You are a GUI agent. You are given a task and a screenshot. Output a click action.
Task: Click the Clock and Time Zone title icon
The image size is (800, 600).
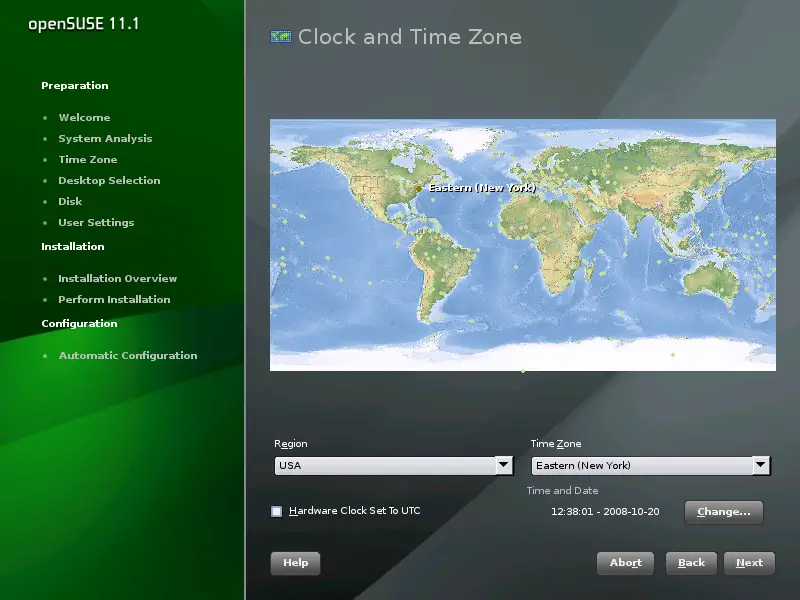tap(280, 38)
